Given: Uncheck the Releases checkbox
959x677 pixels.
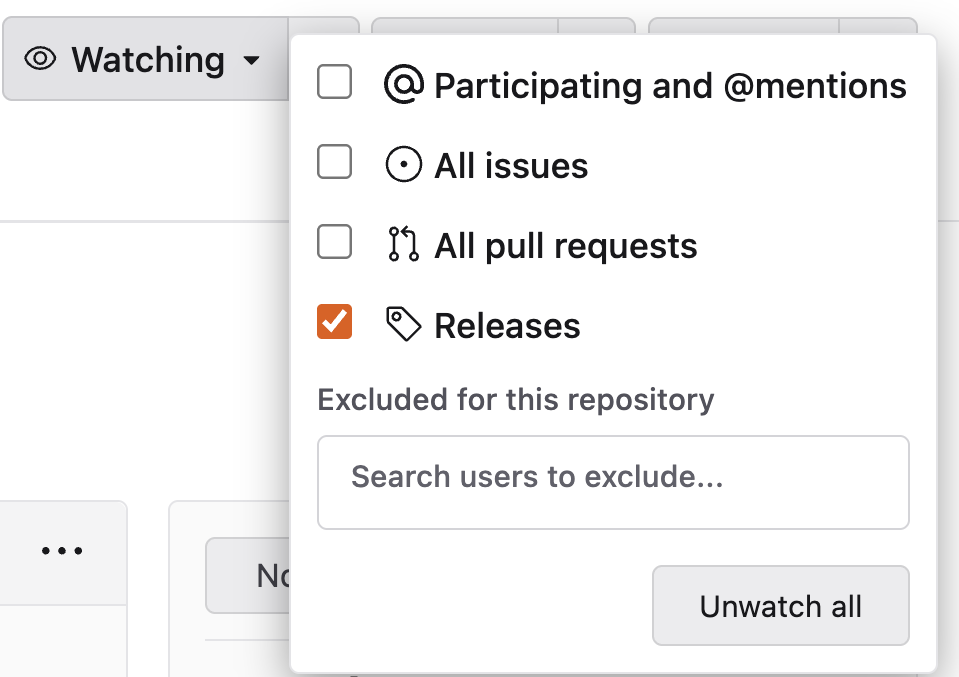Looking at the screenshot, I should point(334,322).
